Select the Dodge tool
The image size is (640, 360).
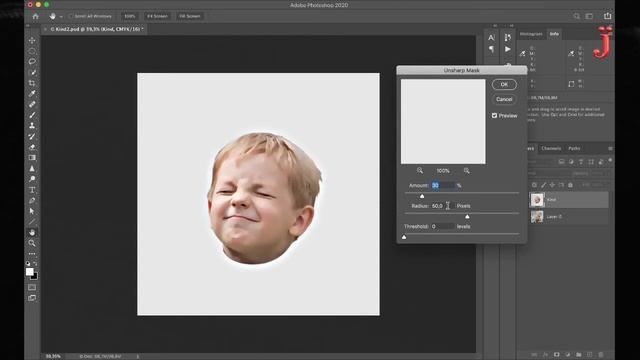click(x=32, y=179)
